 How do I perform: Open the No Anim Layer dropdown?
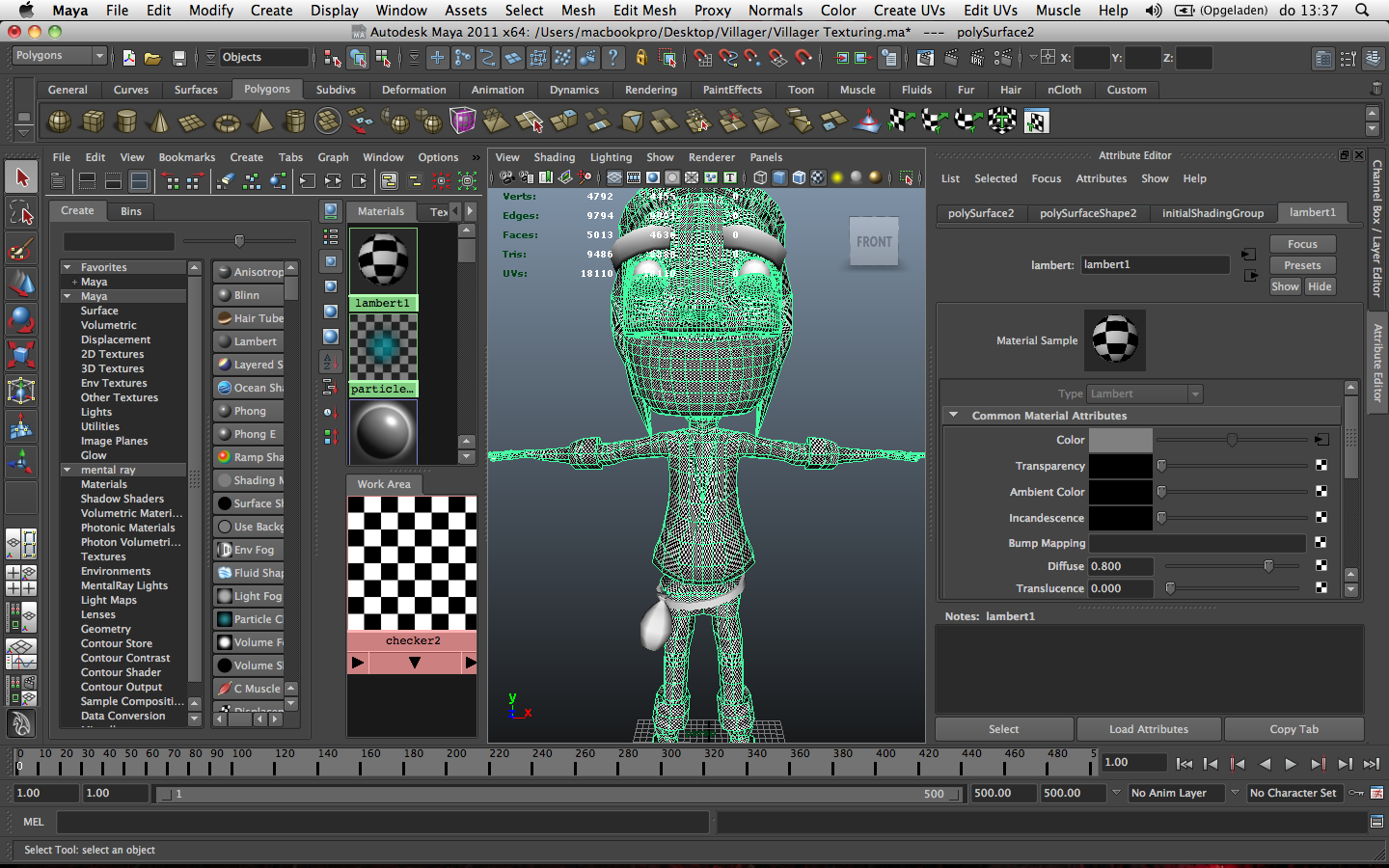click(x=1176, y=793)
